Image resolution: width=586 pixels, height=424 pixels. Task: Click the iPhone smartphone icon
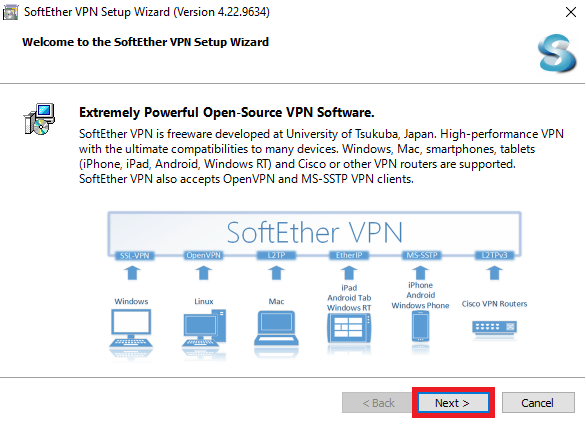pyautogui.click(x=420, y=326)
